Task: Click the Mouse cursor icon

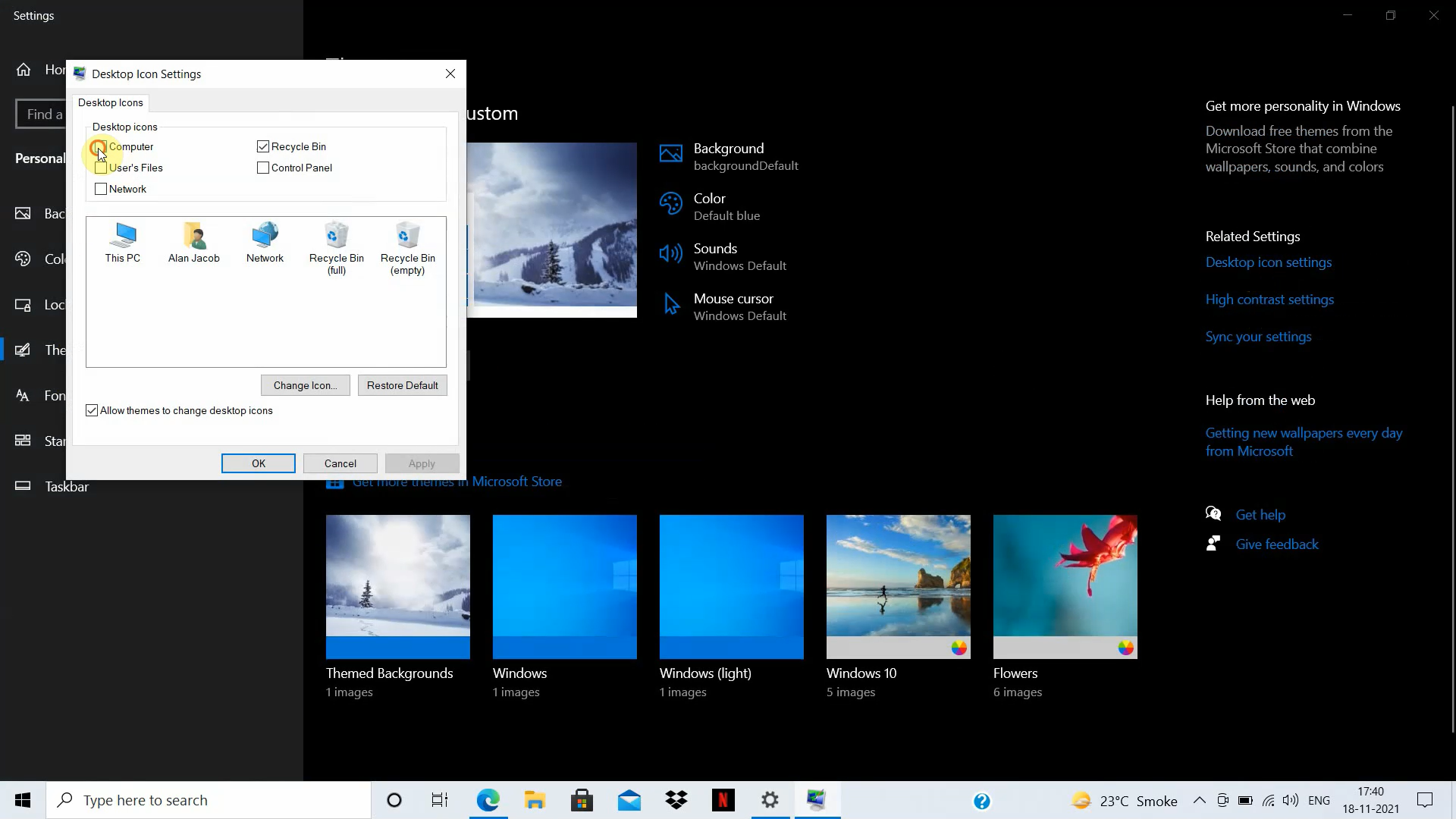Action: pyautogui.click(x=670, y=303)
